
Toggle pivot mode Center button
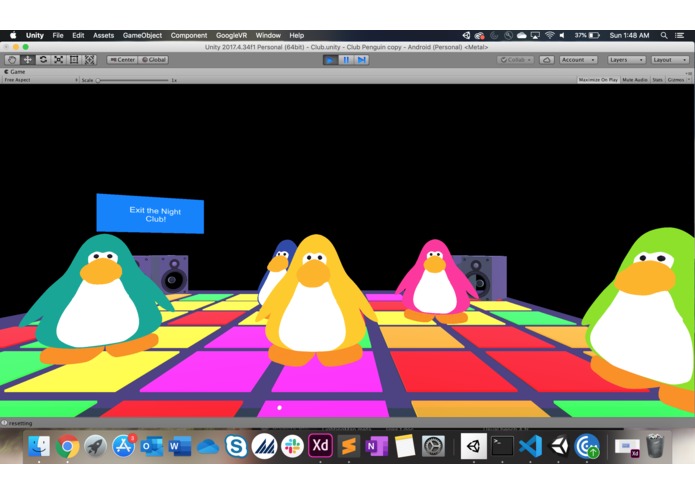click(x=122, y=60)
